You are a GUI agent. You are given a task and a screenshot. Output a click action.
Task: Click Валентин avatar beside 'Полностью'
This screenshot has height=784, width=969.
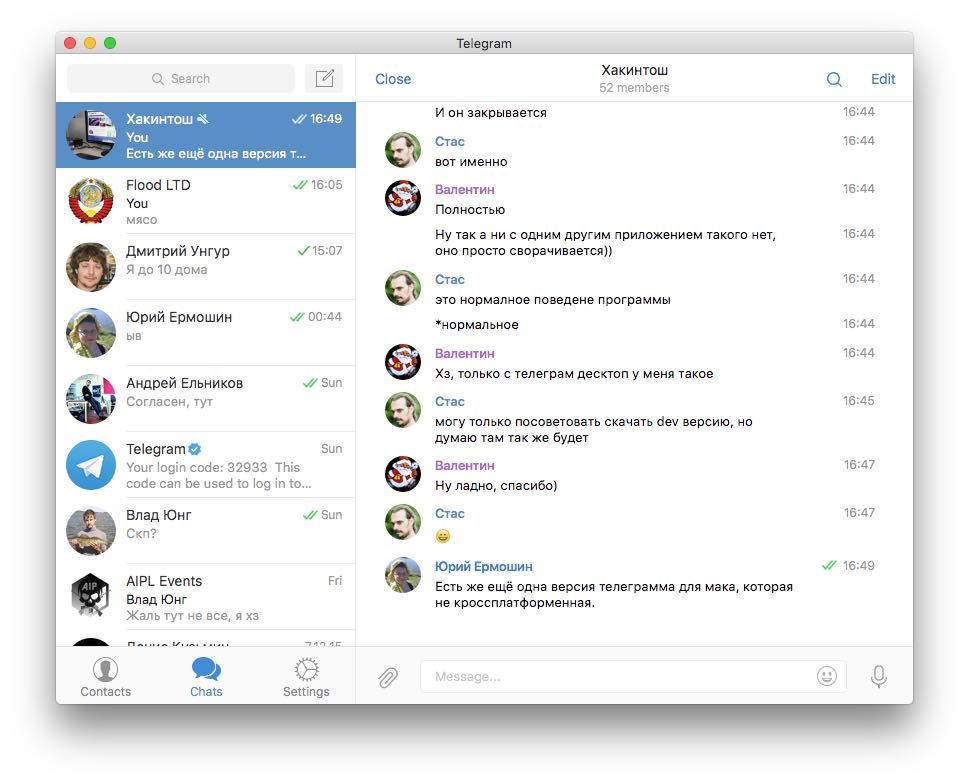(403, 198)
